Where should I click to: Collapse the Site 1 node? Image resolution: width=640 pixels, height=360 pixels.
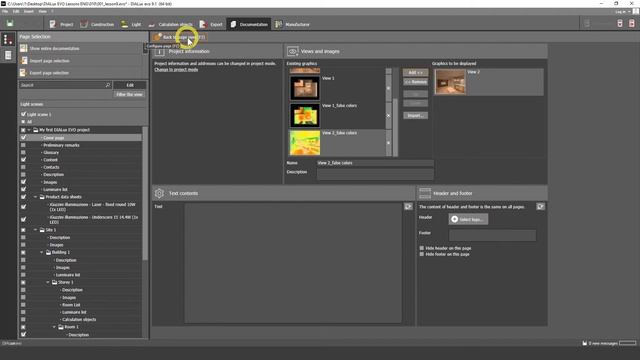pyautogui.click(x=36, y=230)
